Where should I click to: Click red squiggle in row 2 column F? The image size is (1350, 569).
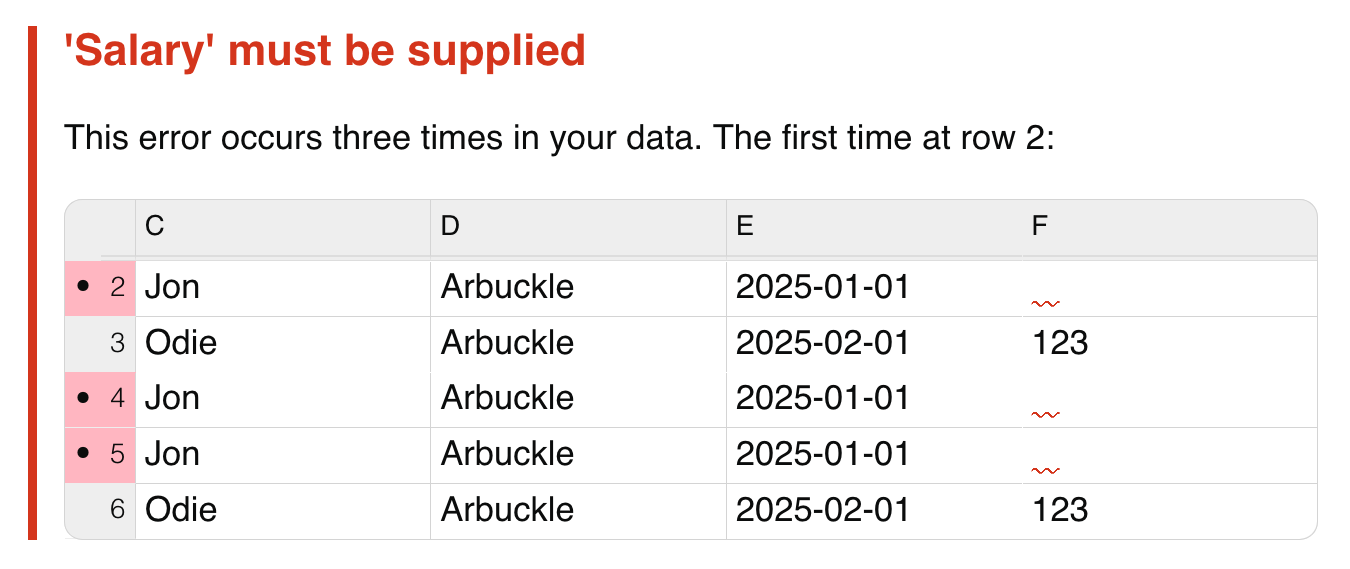point(1046,302)
